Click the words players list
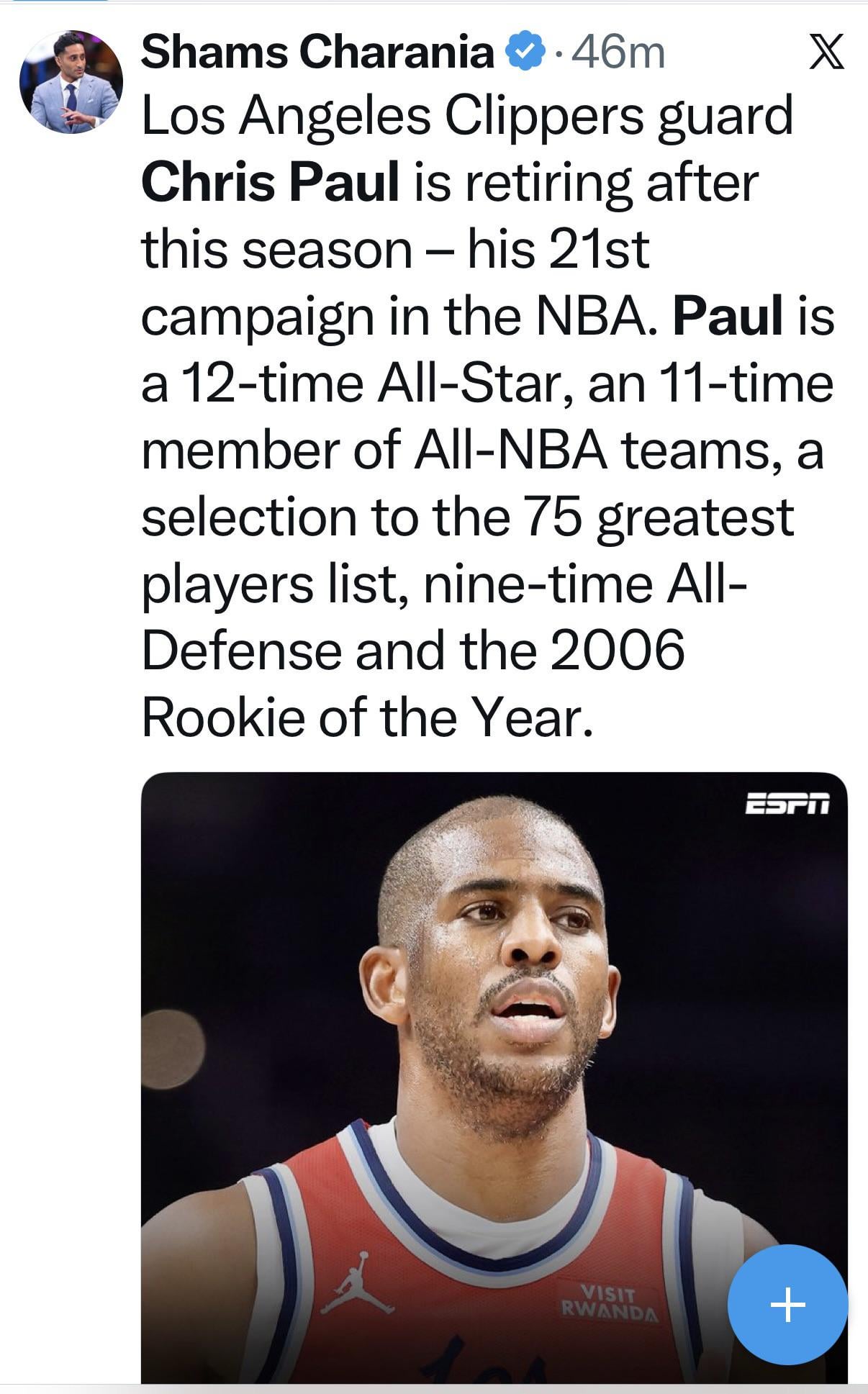 [x=268, y=584]
